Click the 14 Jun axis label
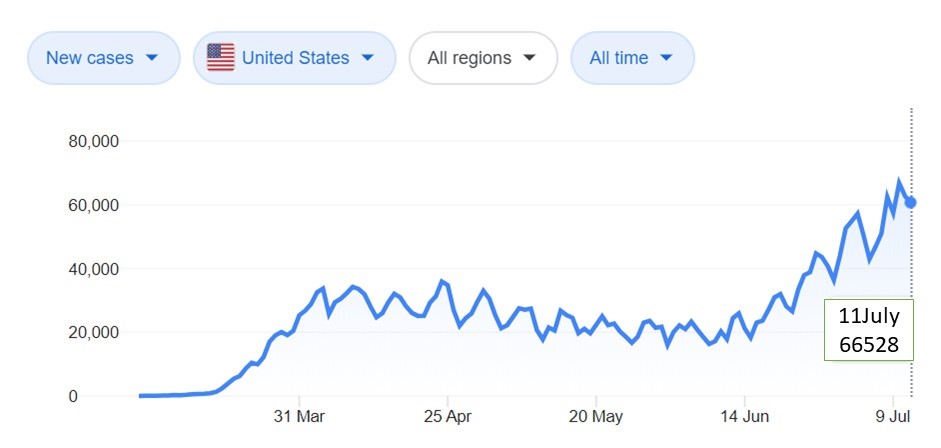The image size is (941, 448). click(x=745, y=416)
